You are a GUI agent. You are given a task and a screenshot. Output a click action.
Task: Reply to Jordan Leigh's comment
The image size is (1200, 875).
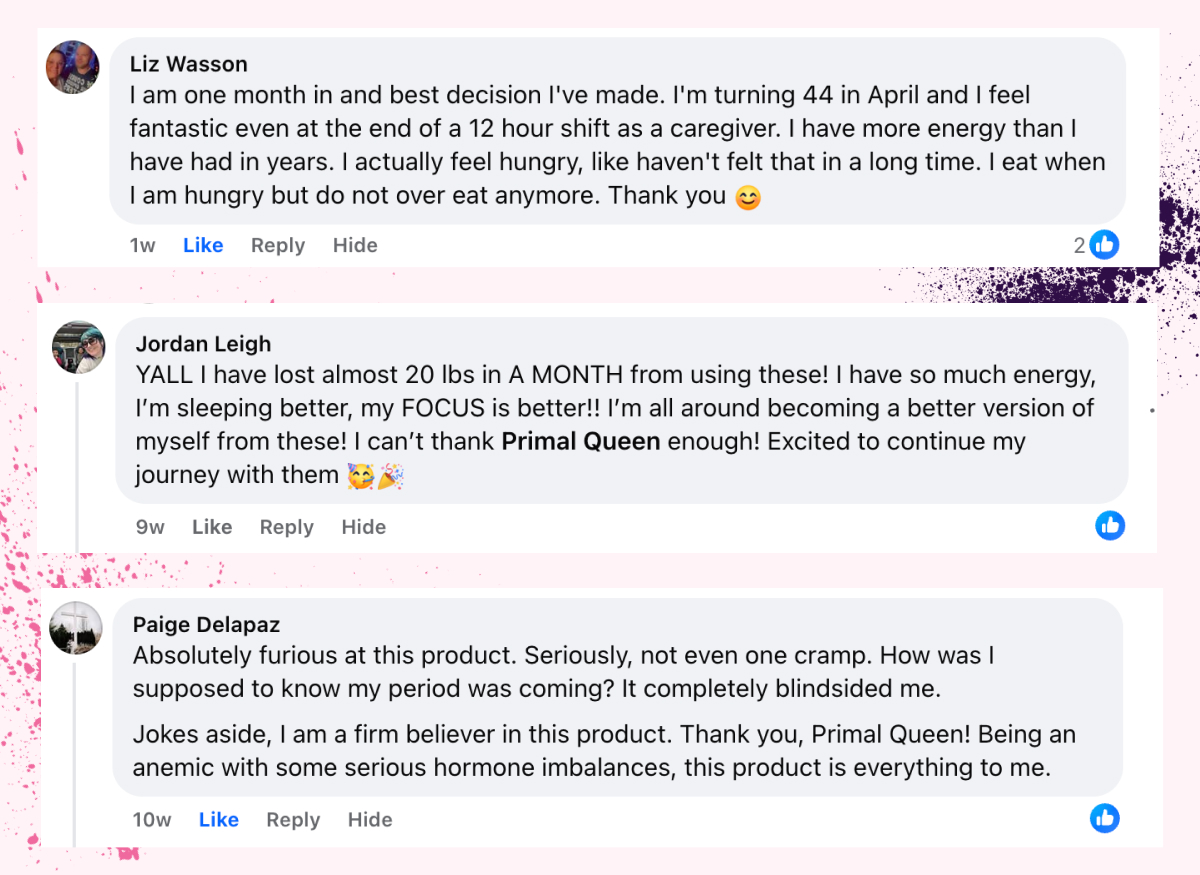287,526
